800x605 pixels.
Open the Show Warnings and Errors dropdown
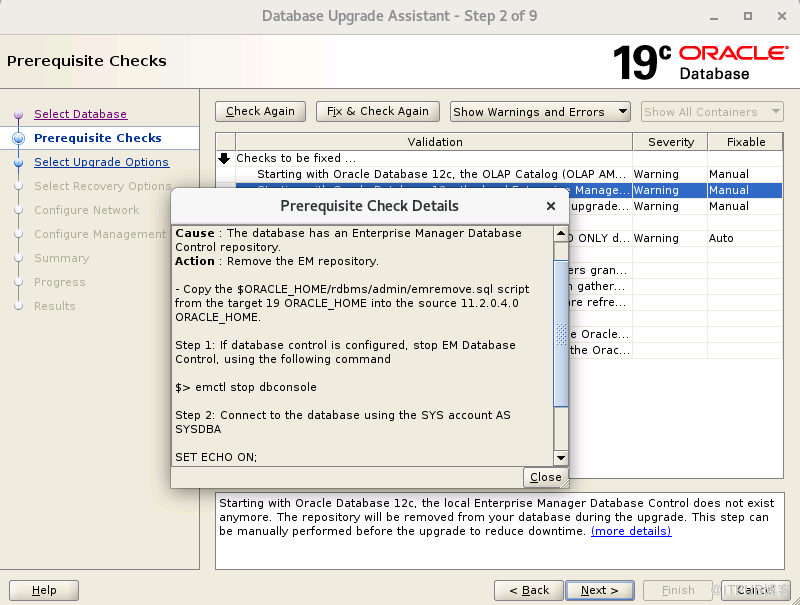540,112
